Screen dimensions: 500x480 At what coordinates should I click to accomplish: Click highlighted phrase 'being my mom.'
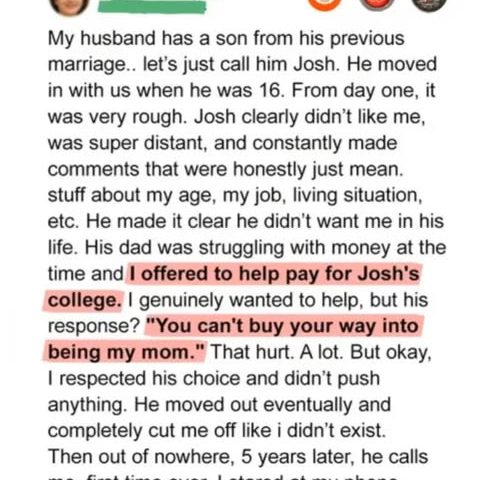(125, 352)
